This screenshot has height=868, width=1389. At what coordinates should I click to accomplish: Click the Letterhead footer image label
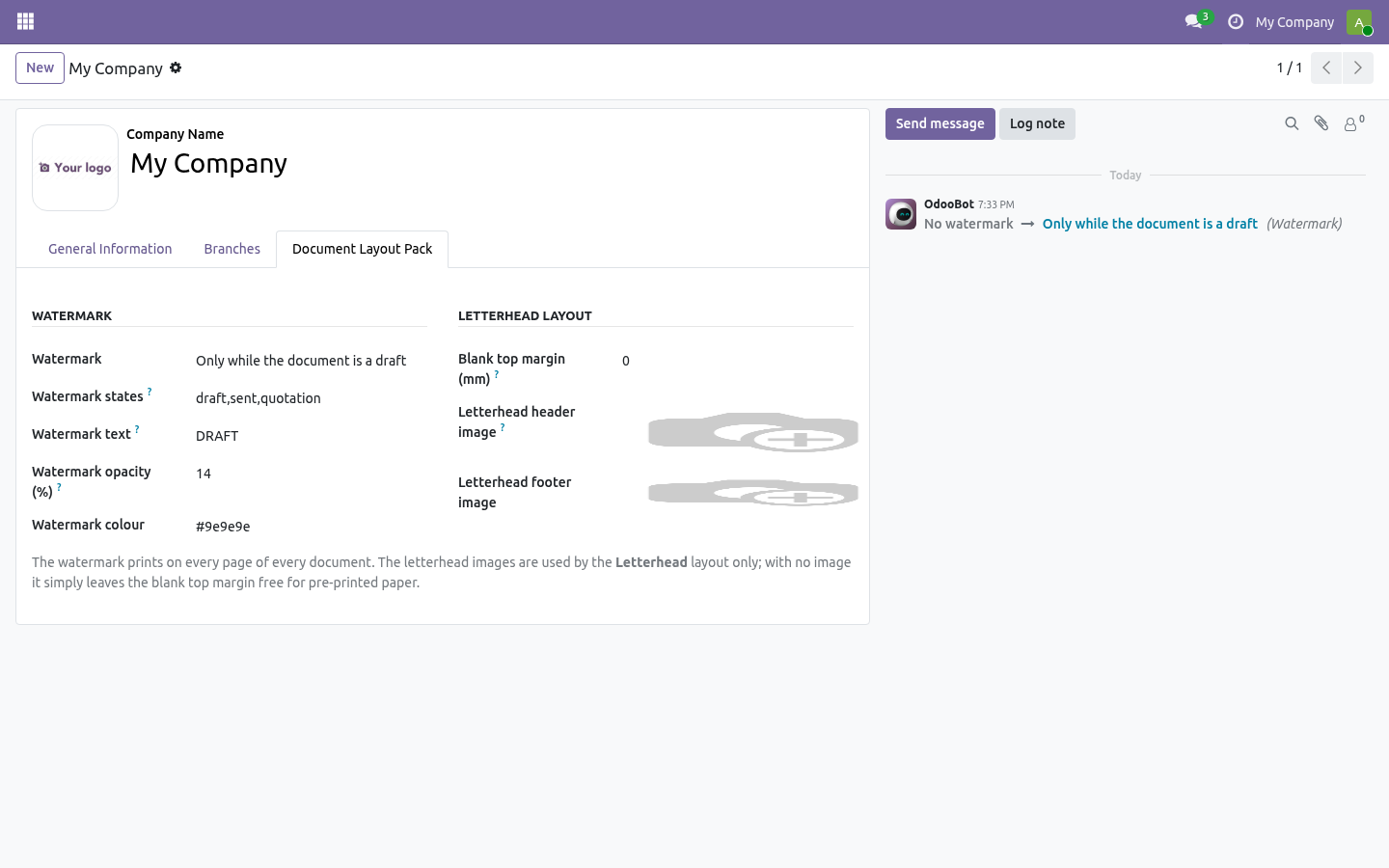(514, 492)
